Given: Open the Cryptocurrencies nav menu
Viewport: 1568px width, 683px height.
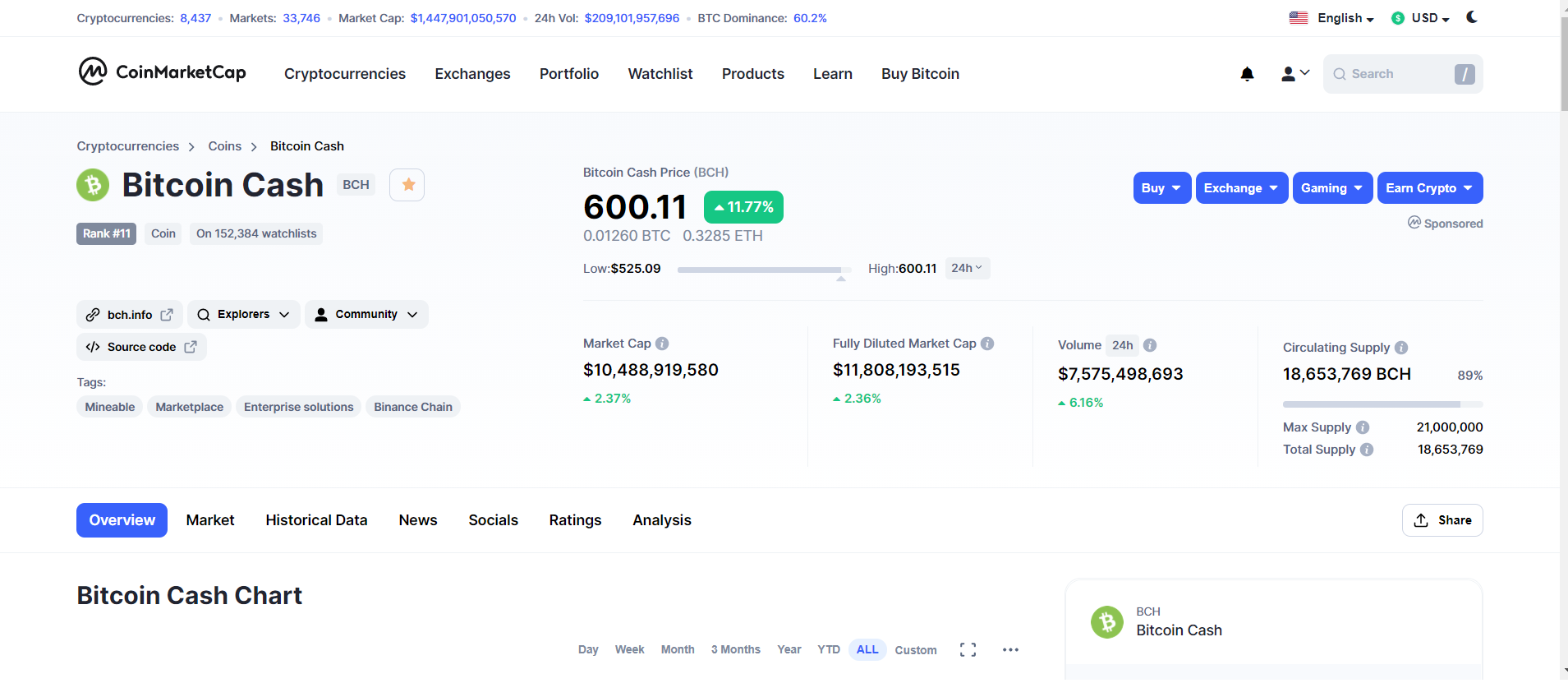Looking at the screenshot, I should [345, 74].
